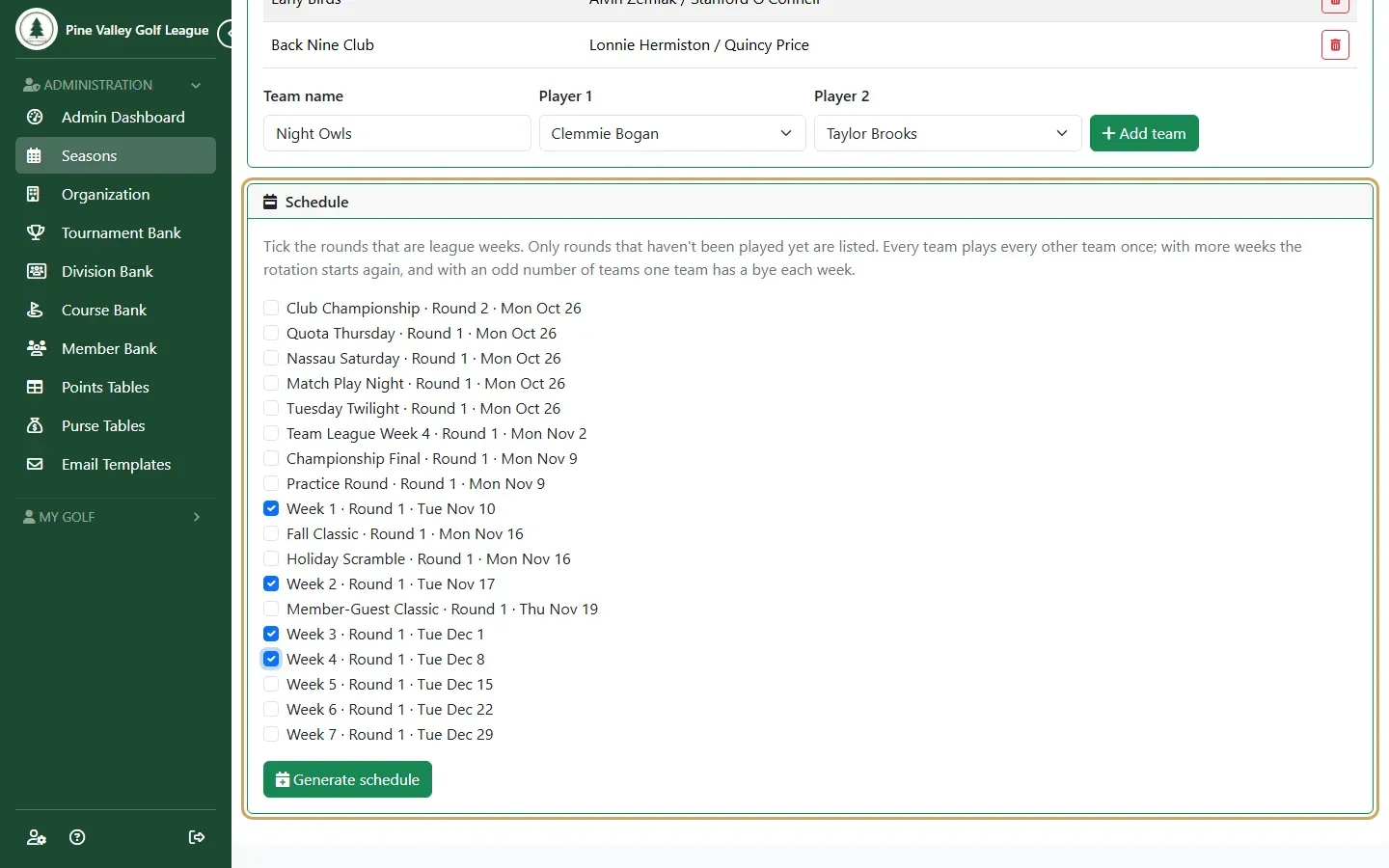Open Organization in the sidebar

click(x=116, y=194)
